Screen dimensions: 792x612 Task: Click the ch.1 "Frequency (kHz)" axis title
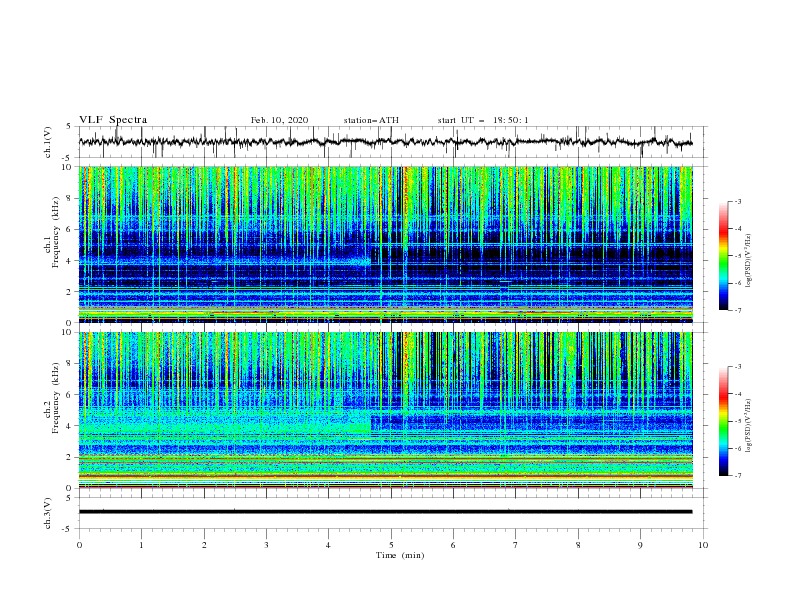point(55,232)
